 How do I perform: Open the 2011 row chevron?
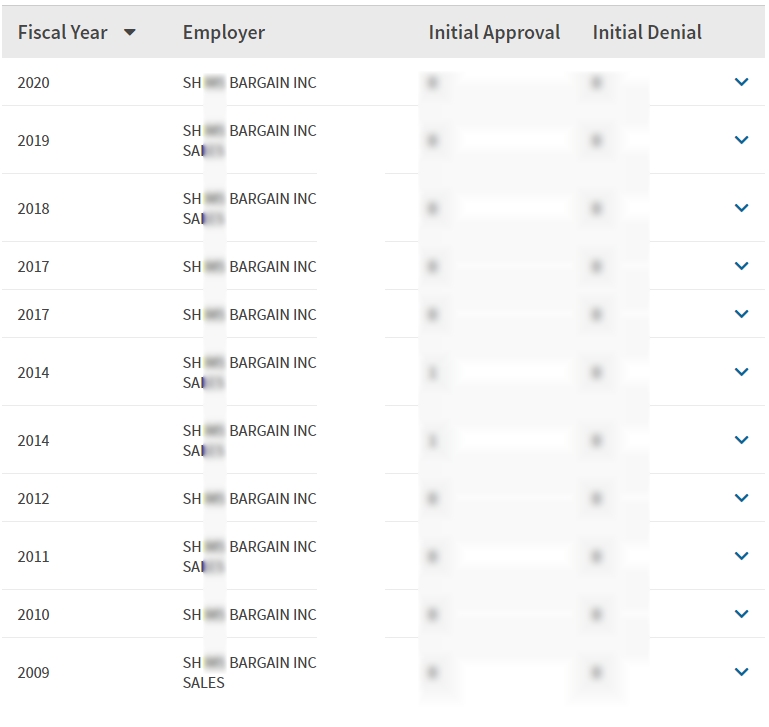[741, 556]
